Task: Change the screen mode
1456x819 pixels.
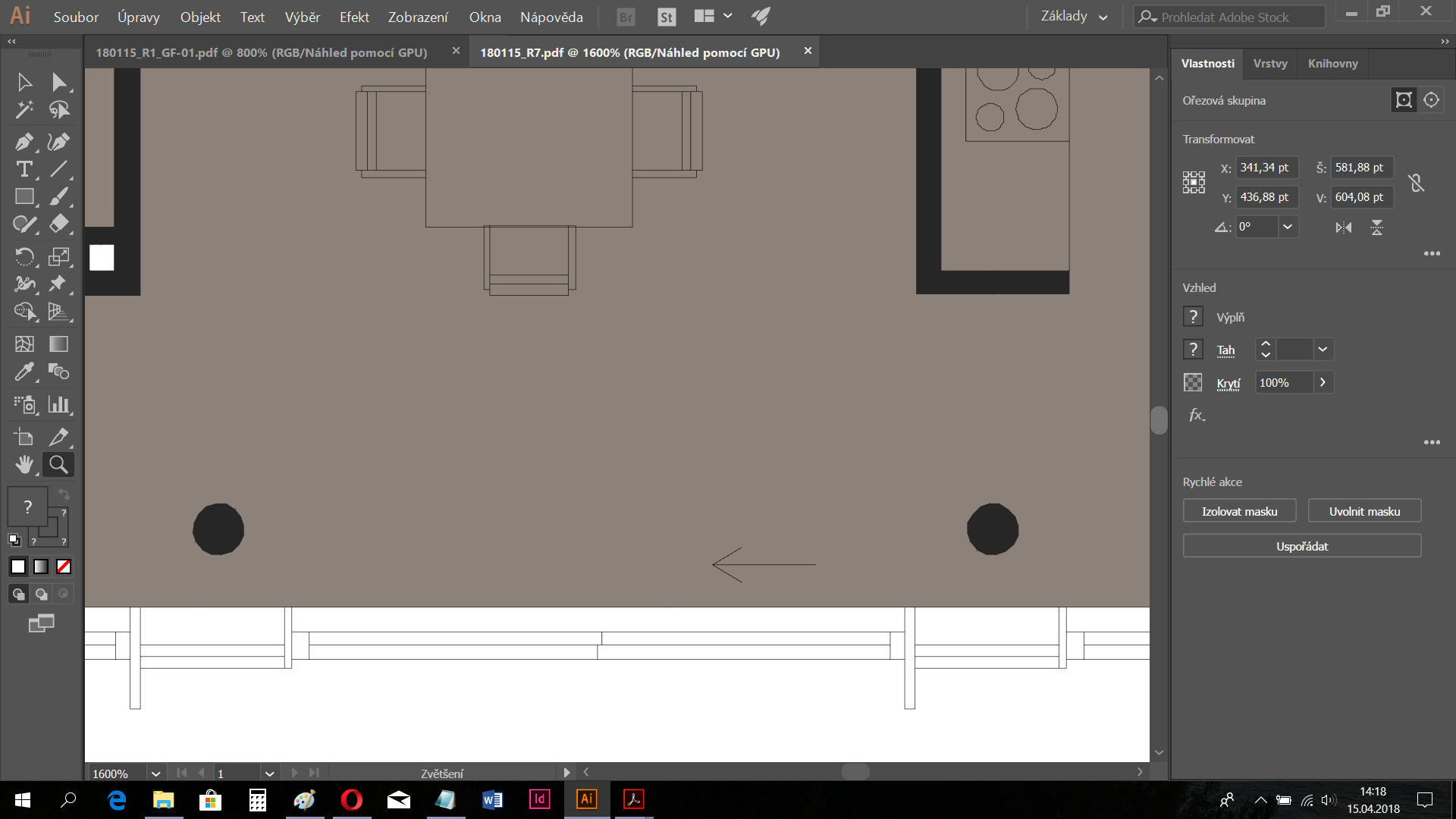Action: point(41,623)
